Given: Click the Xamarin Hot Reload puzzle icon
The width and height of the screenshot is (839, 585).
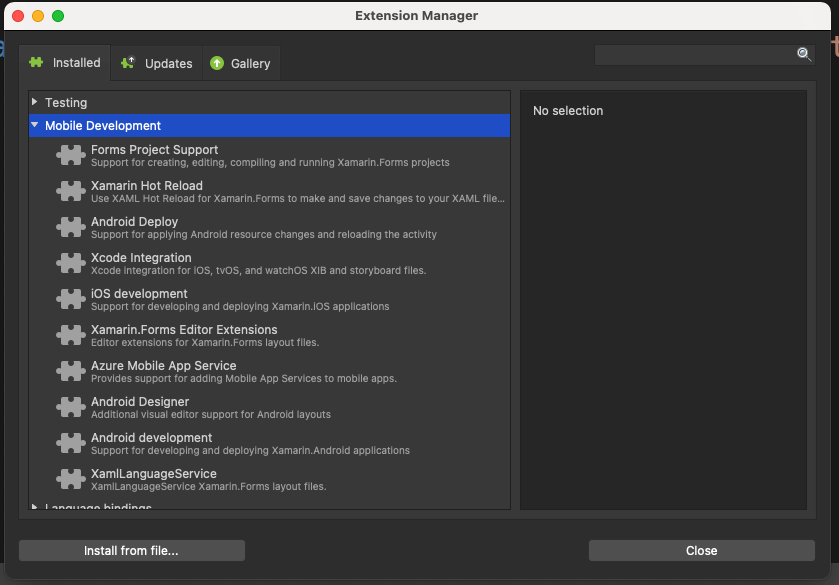Looking at the screenshot, I should pyautogui.click(x=71, y=191).
